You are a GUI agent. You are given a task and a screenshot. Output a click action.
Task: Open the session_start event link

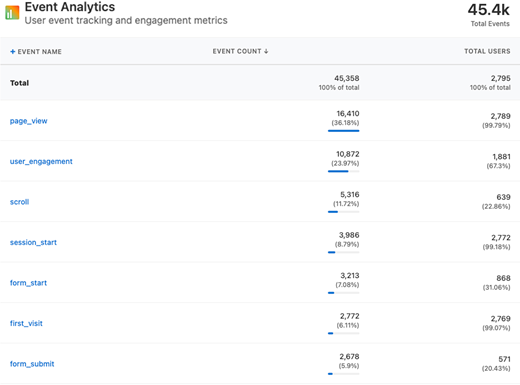pyautogui.click(x=33, y=242)
